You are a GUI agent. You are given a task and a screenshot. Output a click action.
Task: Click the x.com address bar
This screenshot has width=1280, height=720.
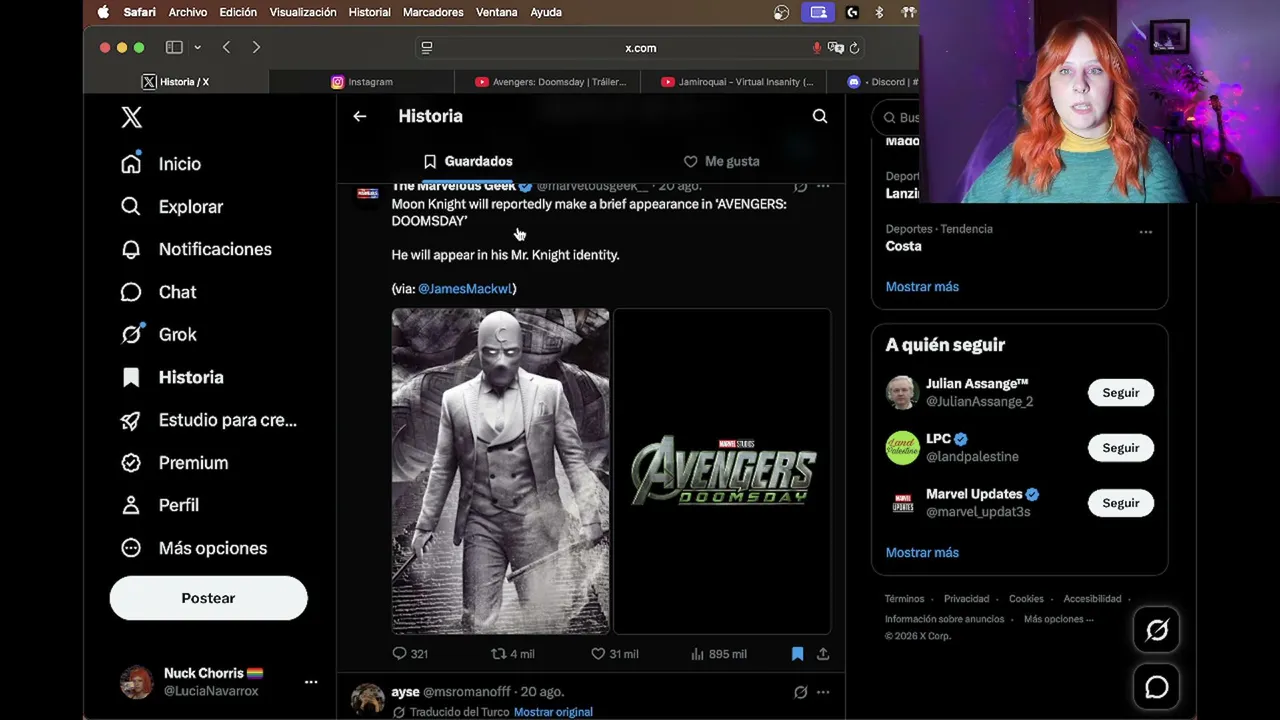click(x=640, y=48)
